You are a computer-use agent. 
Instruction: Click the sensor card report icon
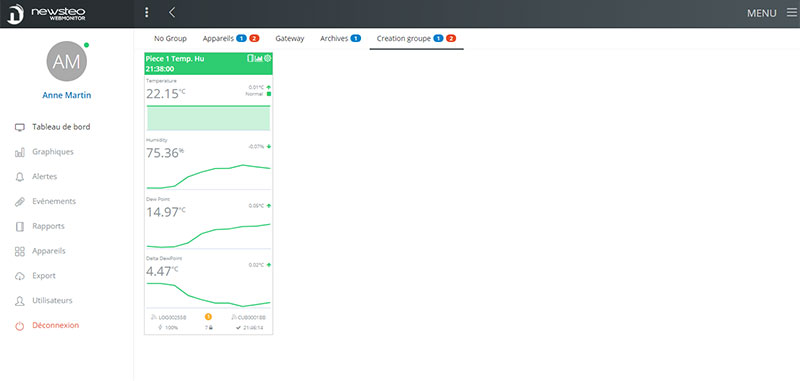click(251, 58)
